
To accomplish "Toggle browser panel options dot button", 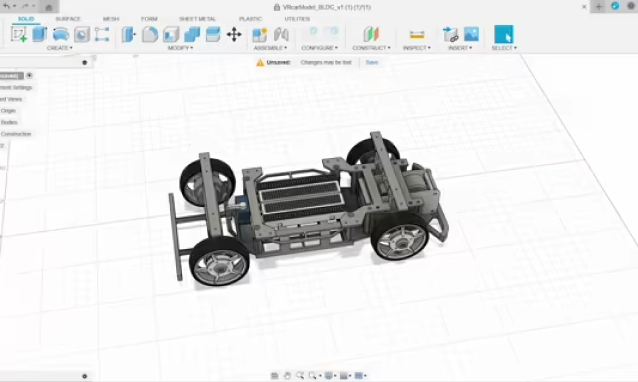I will (85, 63).
